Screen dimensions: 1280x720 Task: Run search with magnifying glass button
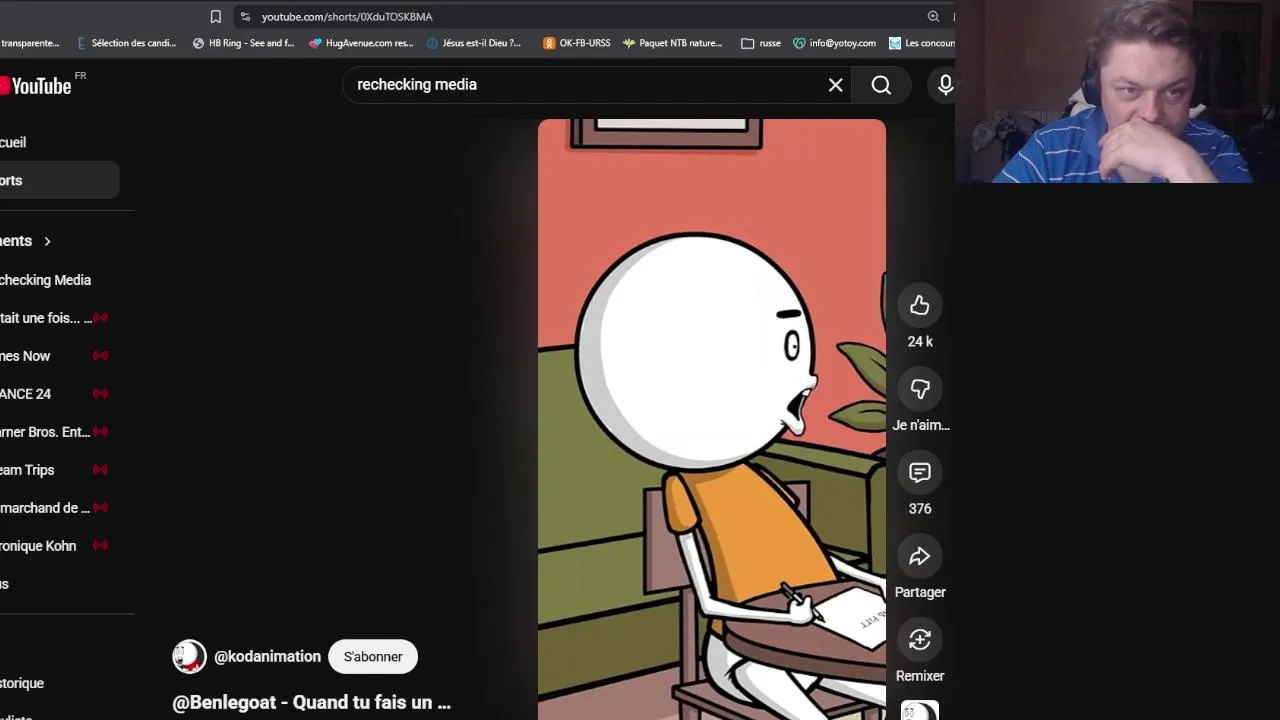click(881, 85)
